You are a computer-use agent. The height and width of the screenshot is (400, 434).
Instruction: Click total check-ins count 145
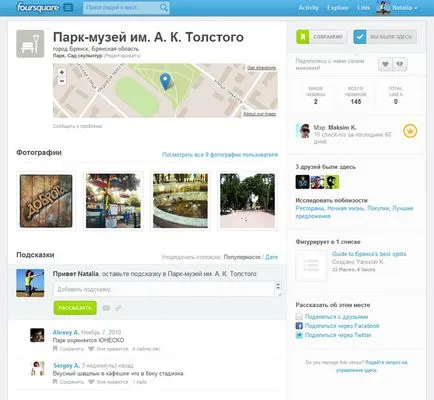(356, 102)
